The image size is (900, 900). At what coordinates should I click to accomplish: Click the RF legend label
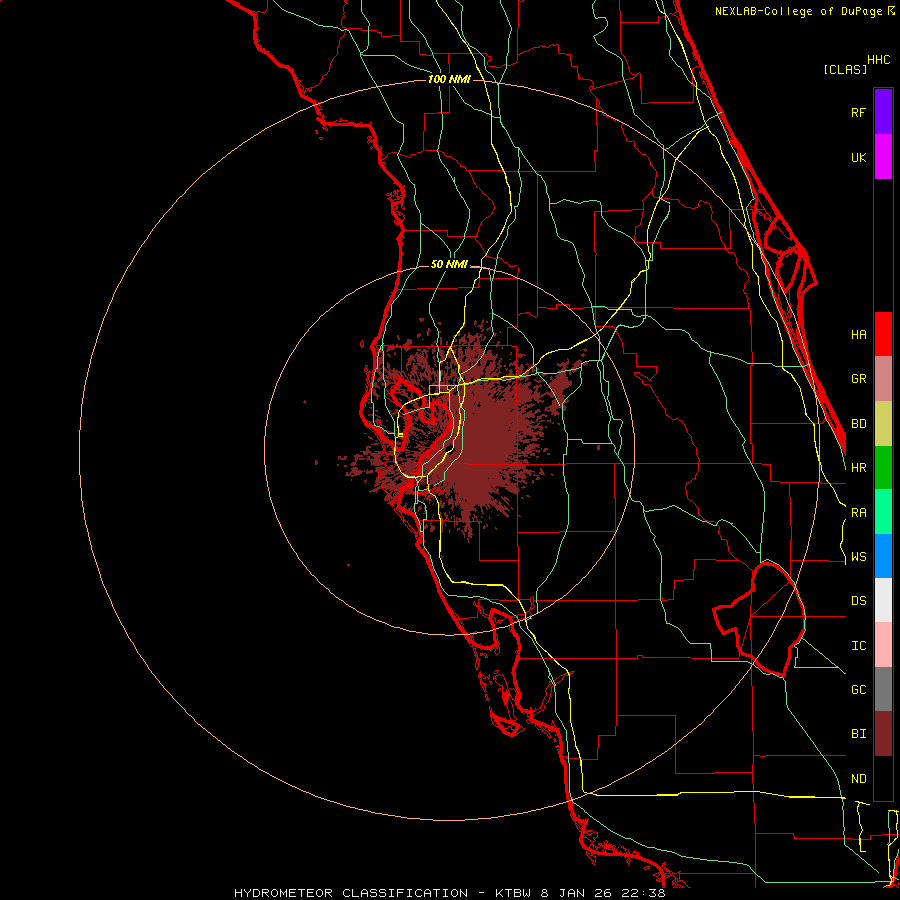pyautogui.click(x=858, y=112)
